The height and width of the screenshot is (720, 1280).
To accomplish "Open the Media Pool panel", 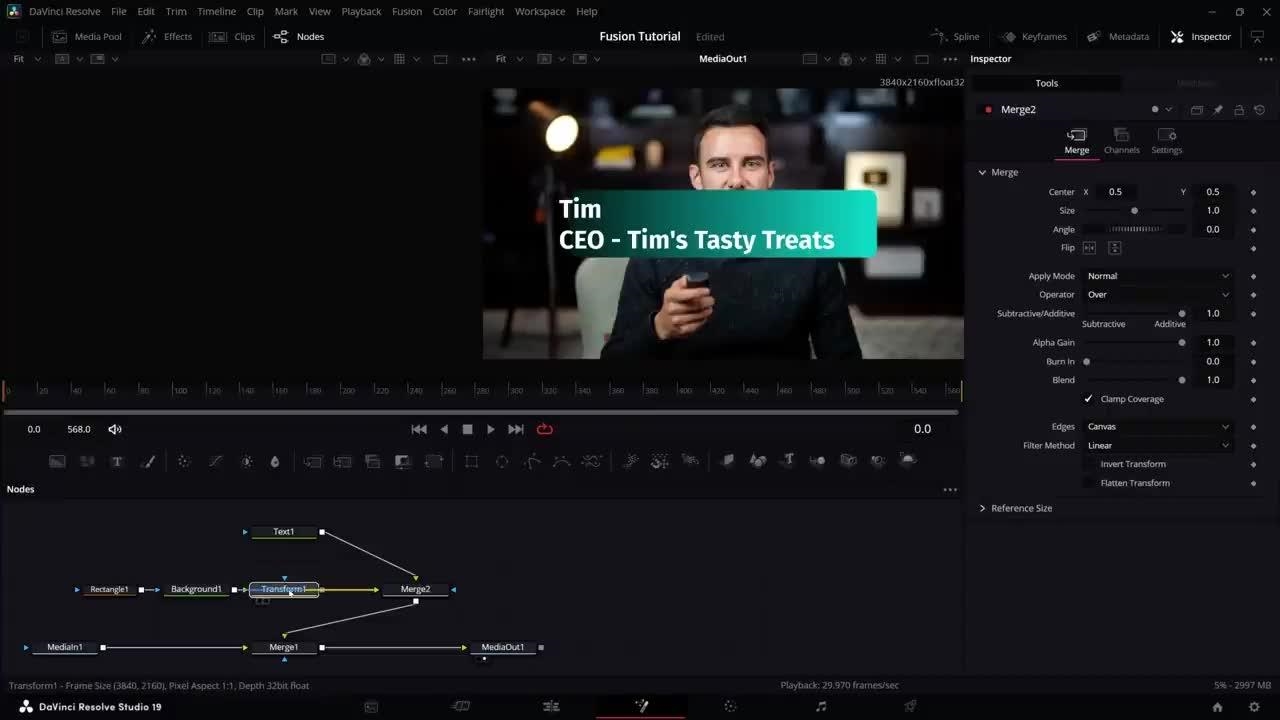I will (x=87, y=37).
